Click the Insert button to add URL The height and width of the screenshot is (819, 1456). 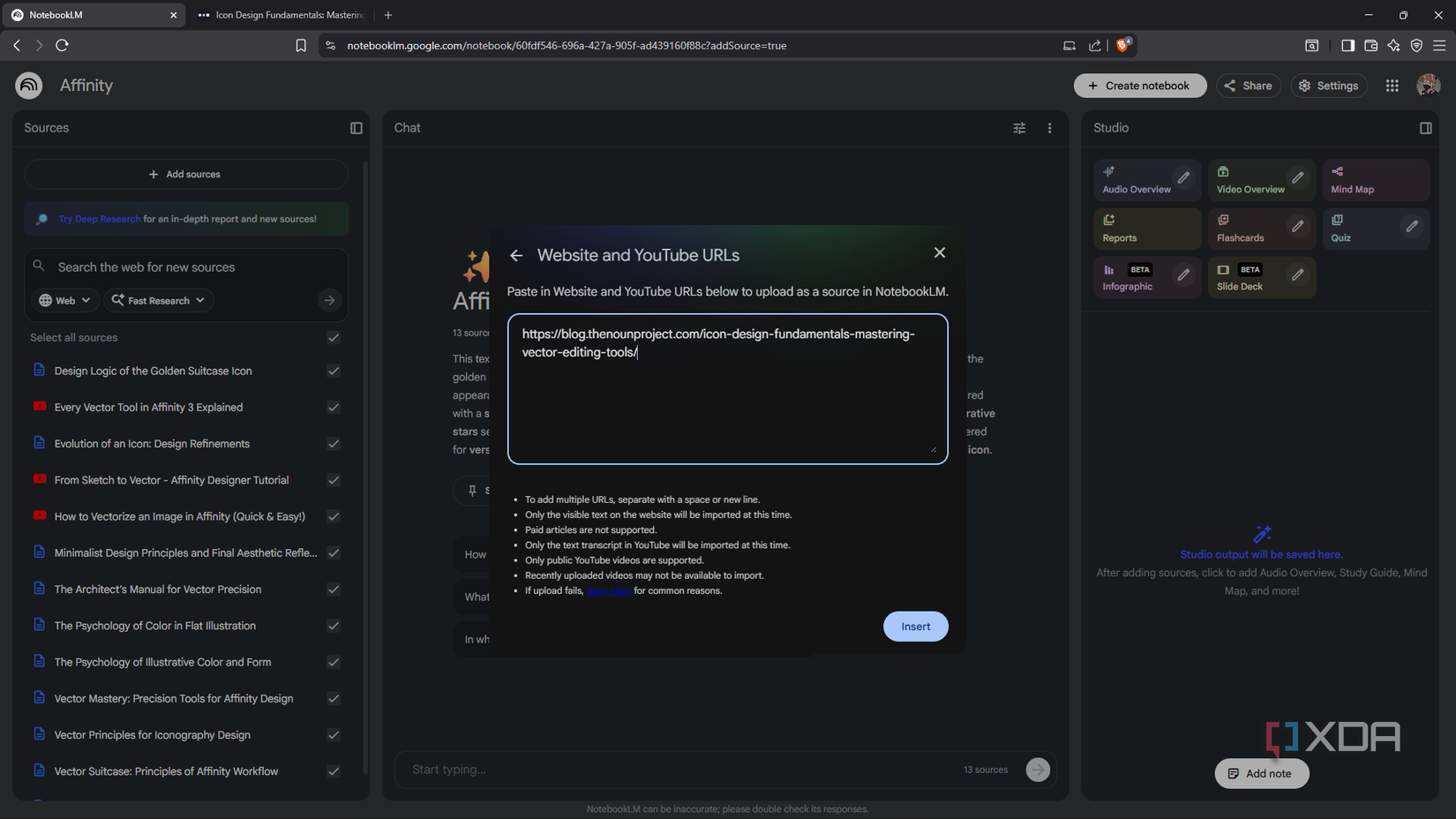click(915, 626)
